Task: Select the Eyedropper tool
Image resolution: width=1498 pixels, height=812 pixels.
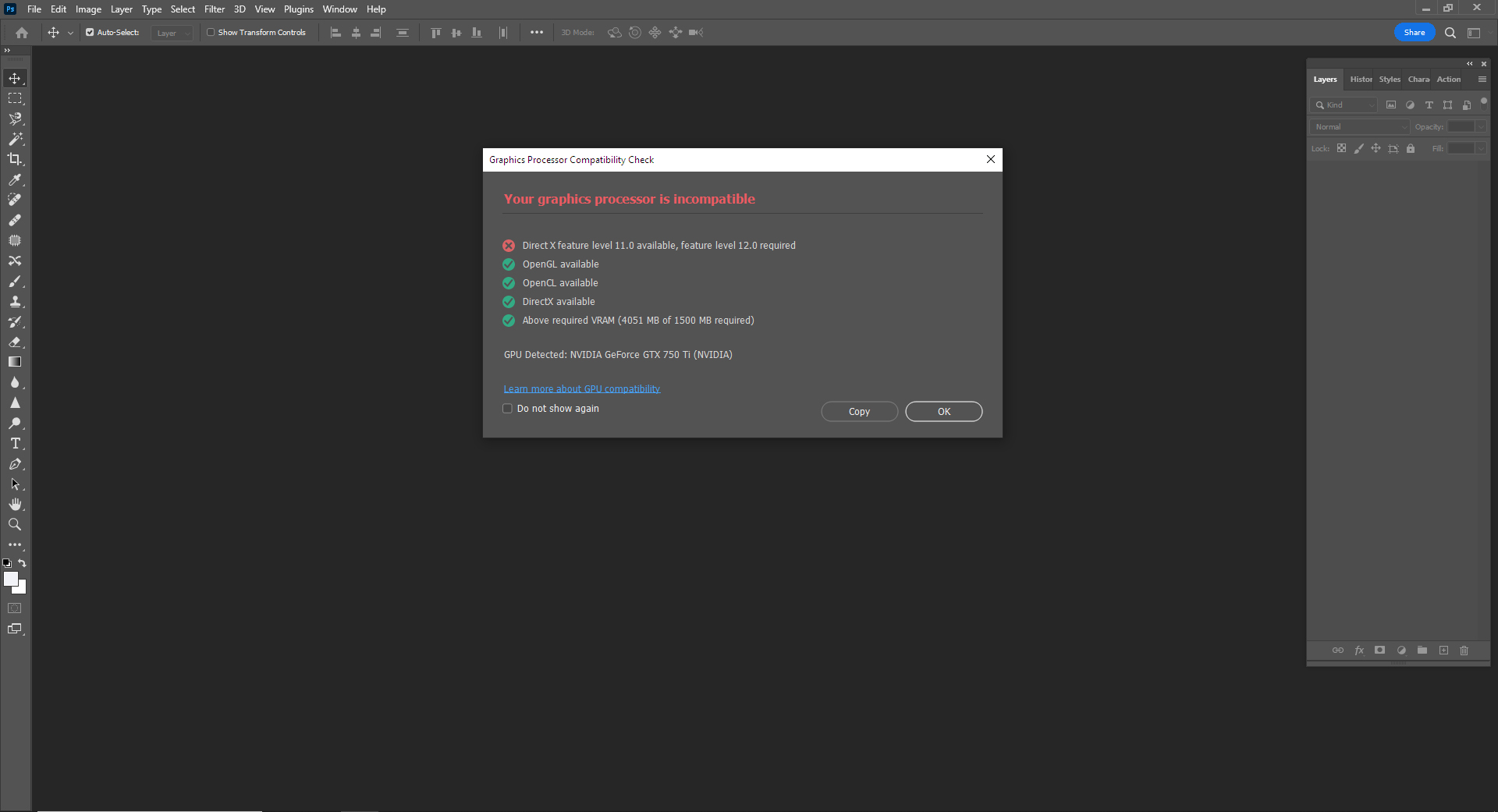Action: (14, 180)
